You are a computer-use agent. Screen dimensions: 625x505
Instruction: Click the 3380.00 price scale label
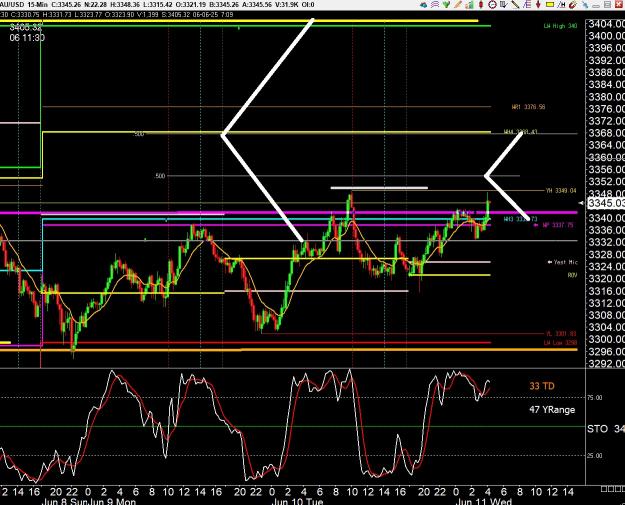606,96
